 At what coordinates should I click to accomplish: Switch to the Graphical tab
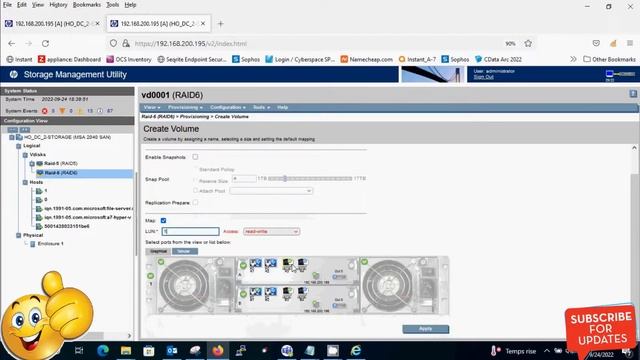[x=158, y=251]
